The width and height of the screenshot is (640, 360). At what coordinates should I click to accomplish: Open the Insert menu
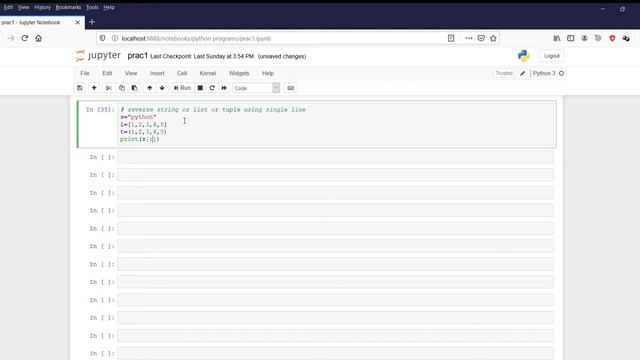coord(157,73)
